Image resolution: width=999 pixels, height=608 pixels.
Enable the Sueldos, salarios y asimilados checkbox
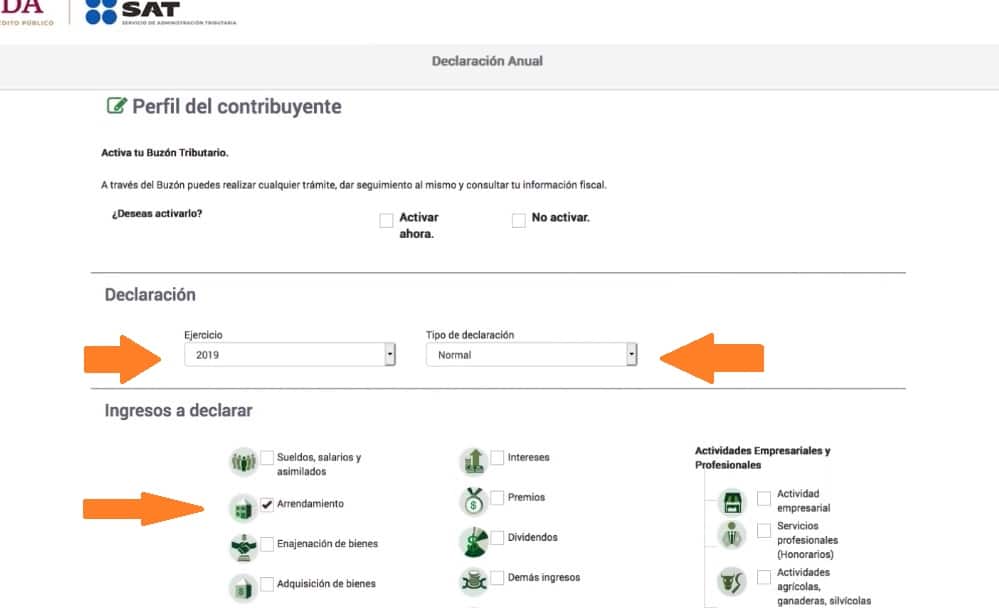pyautogui.click(x=267, y=458)
